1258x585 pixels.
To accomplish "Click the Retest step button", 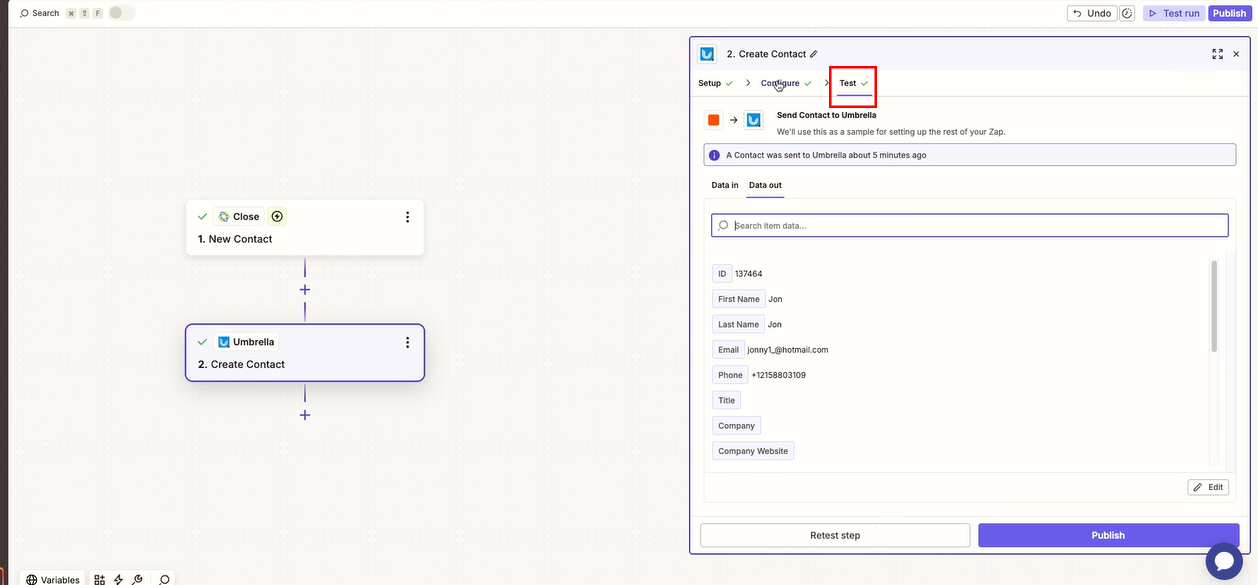I will 835,535.
